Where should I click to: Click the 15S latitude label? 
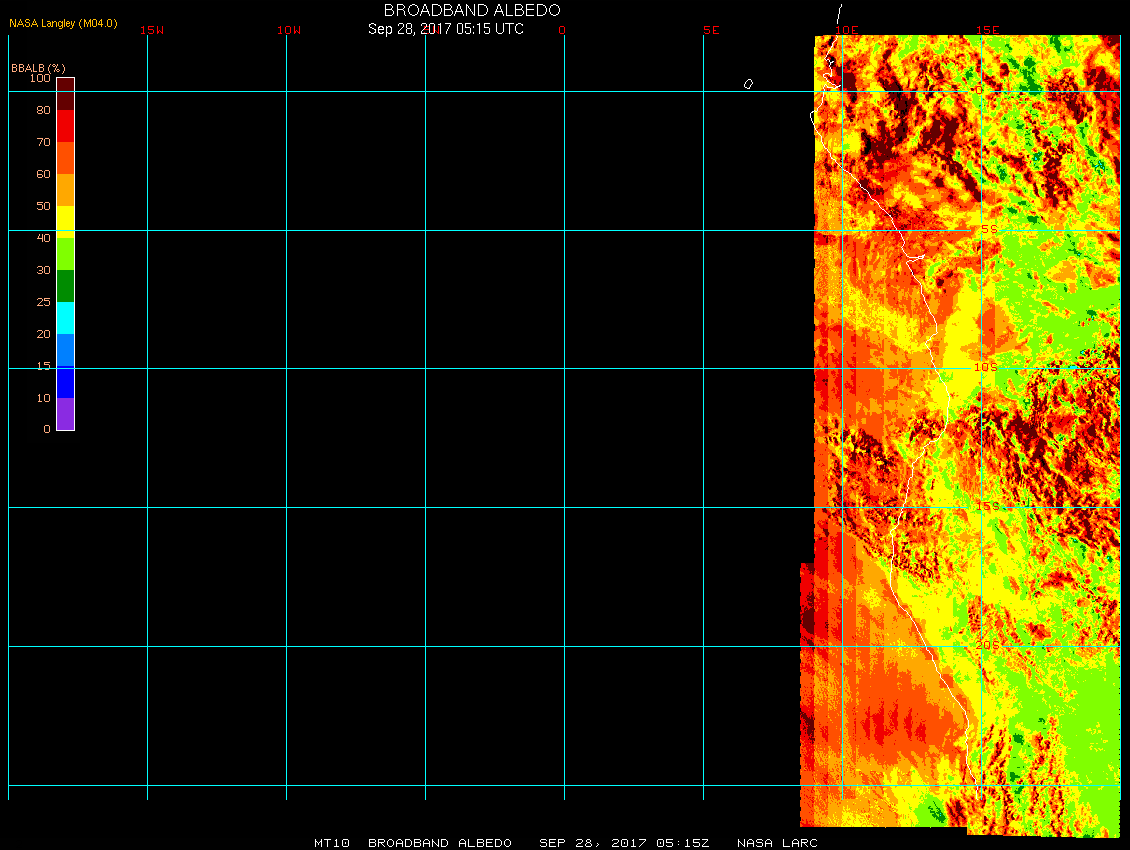pos(987,506)
